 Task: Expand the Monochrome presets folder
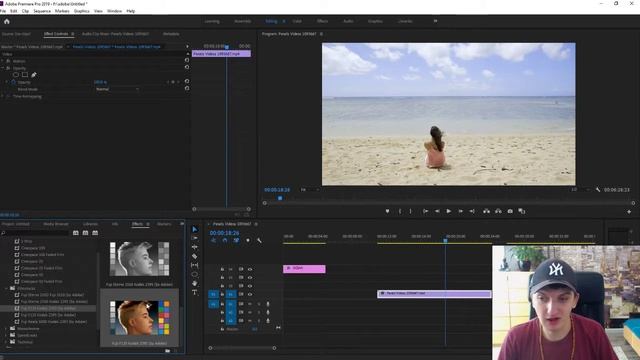pyautogui.click(x=7, y=328)
